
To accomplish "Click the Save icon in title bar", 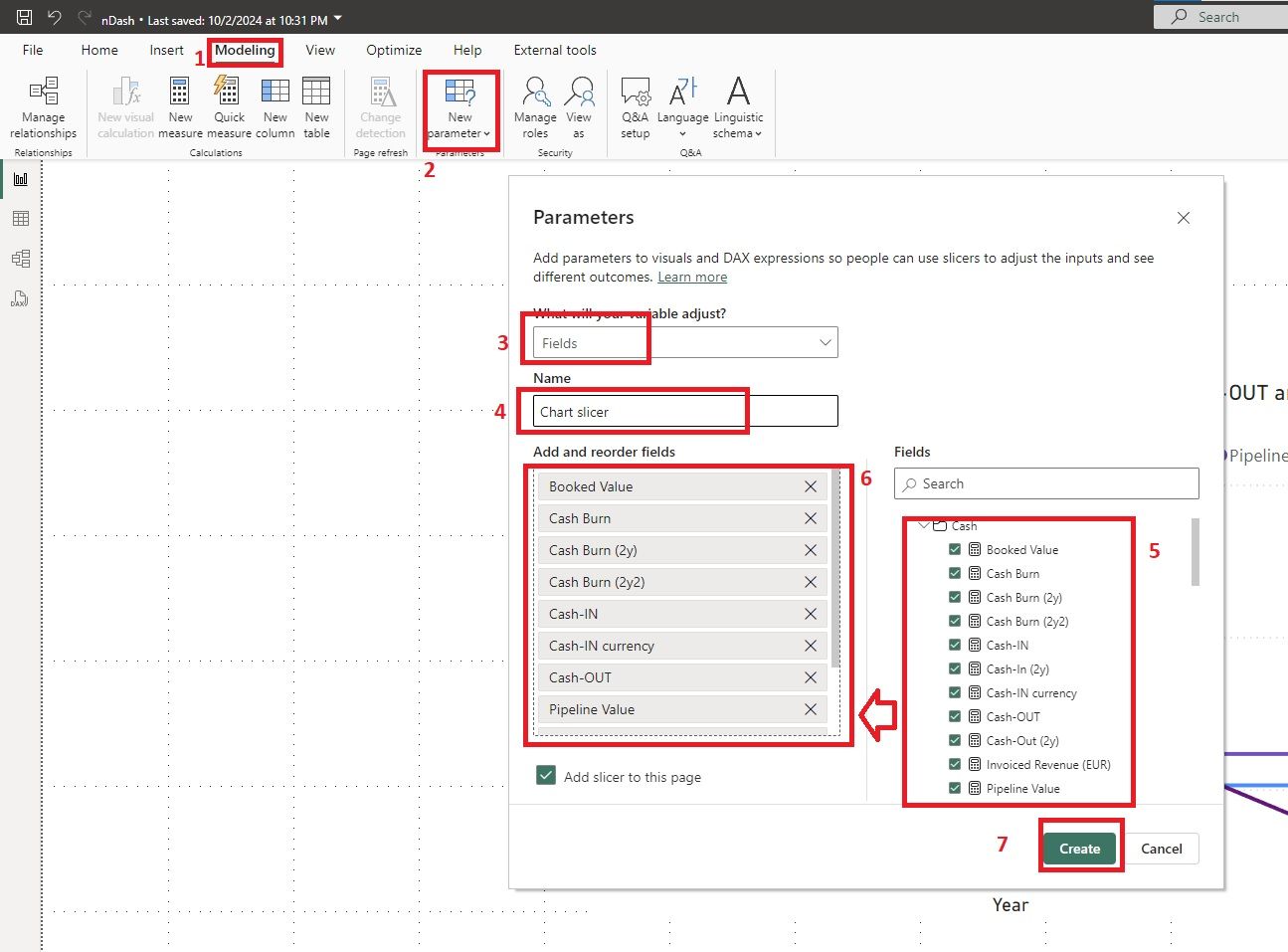I will (25, 17).
